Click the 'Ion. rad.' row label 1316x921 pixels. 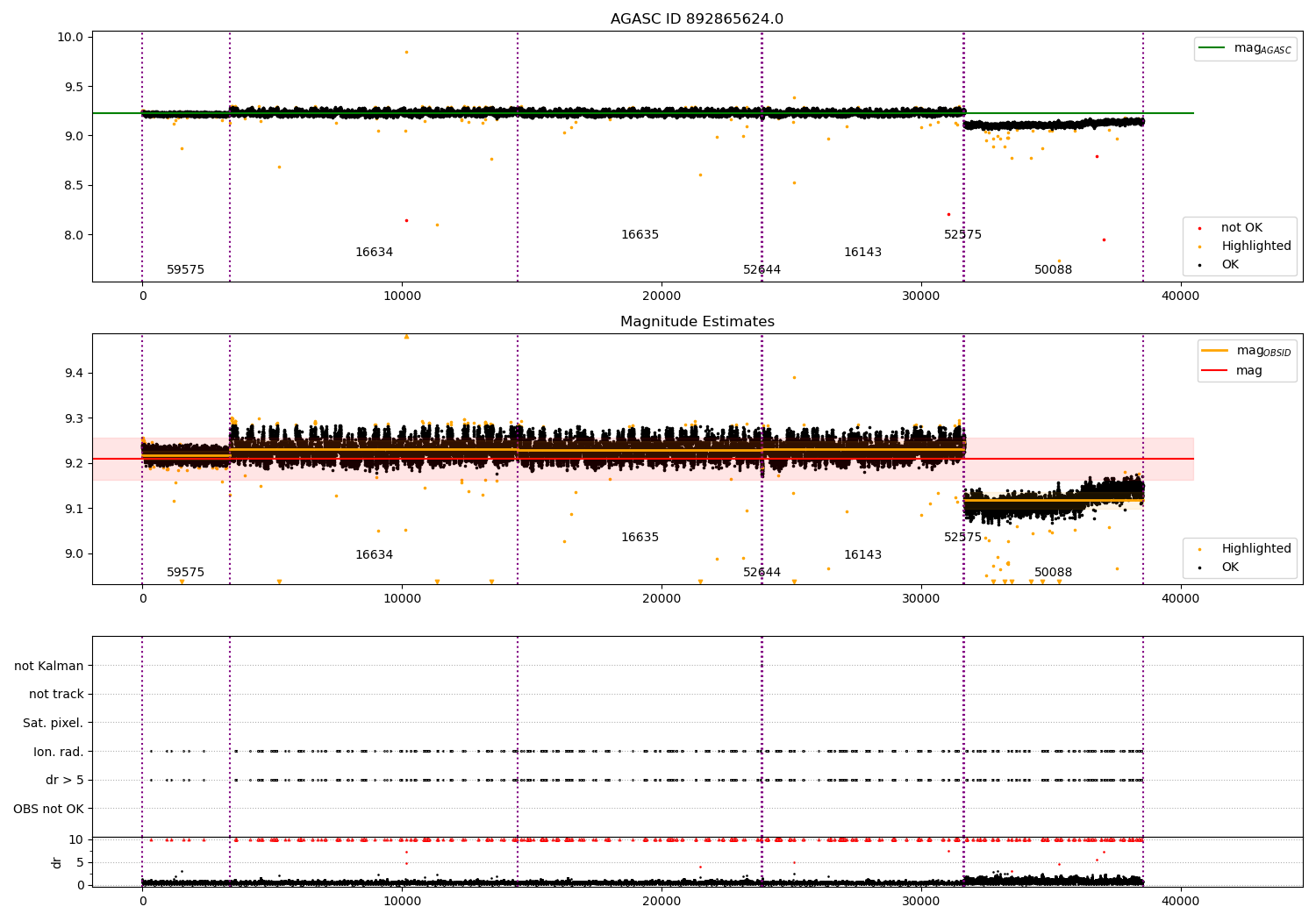coord(59,753)
